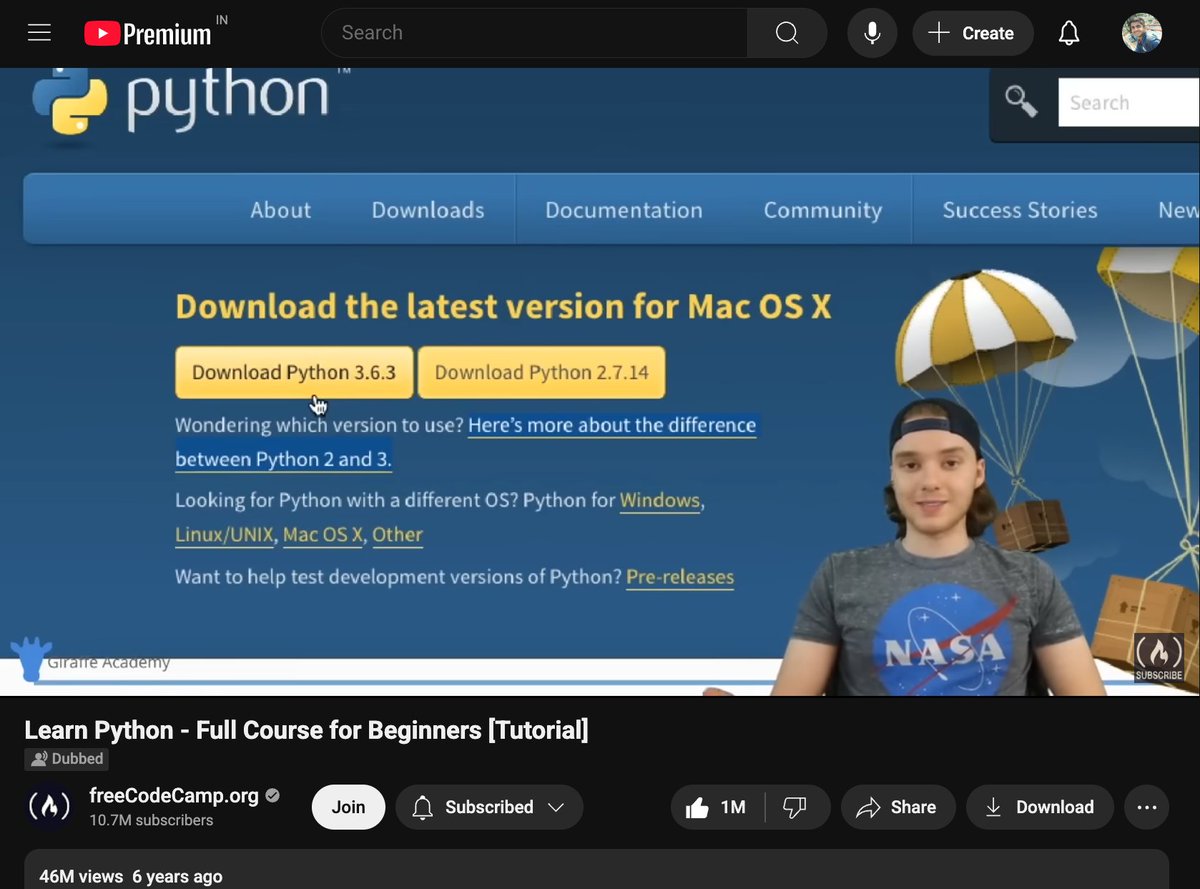The width and height of the screenshot is (1200, 889).
Task: Like the video (1M thumbs up)
Action: (717, 807)
